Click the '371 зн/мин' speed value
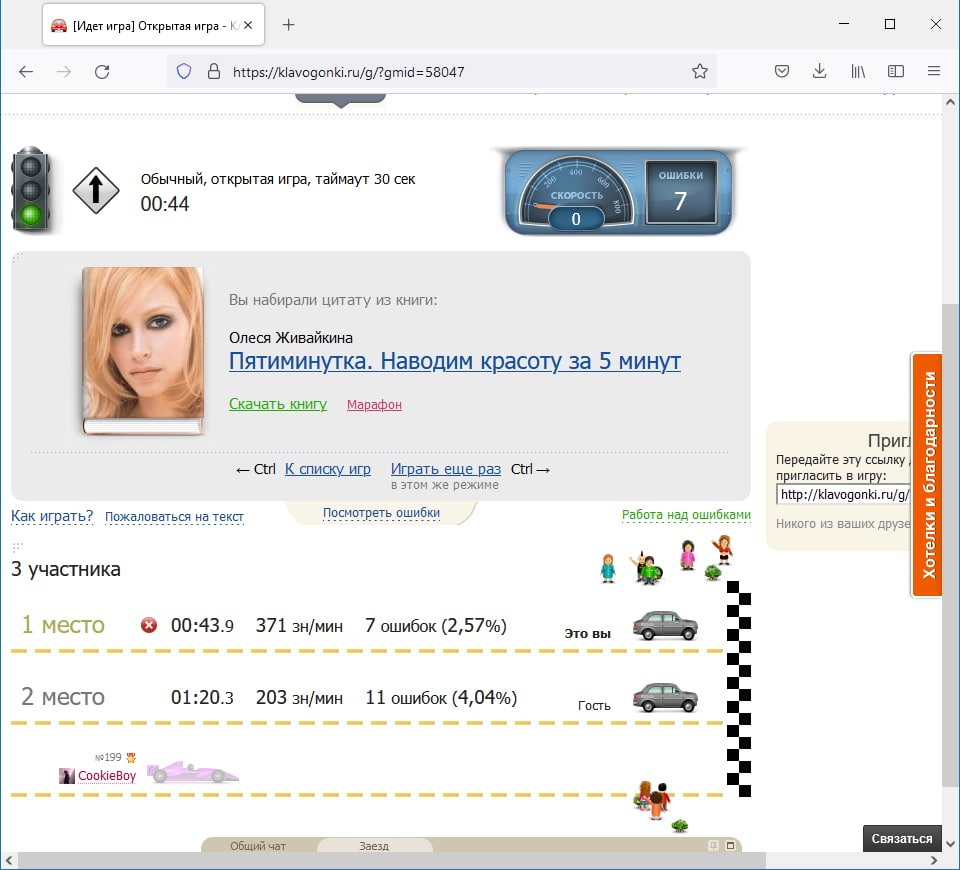 coord(299,626)
